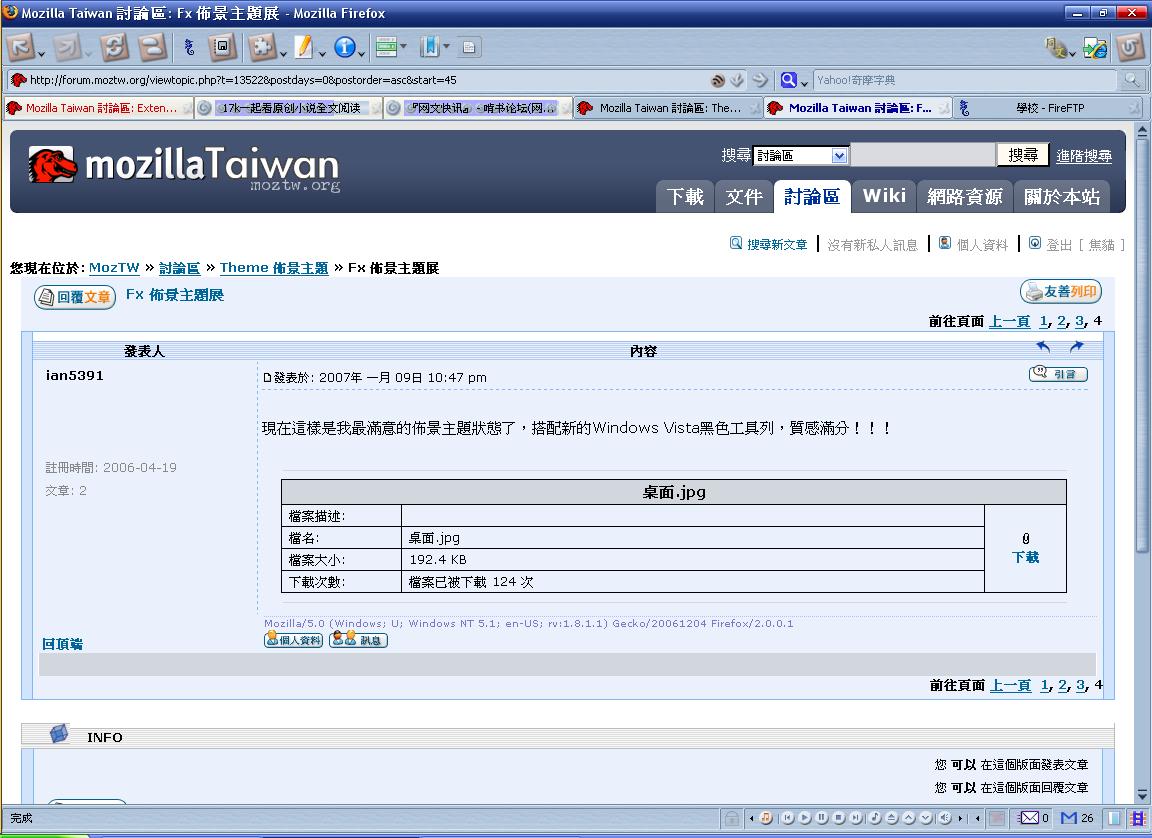Screen dimensions: 1152x838
Task: Click the site search text field beside 搜尋 button
Action: 922,155
